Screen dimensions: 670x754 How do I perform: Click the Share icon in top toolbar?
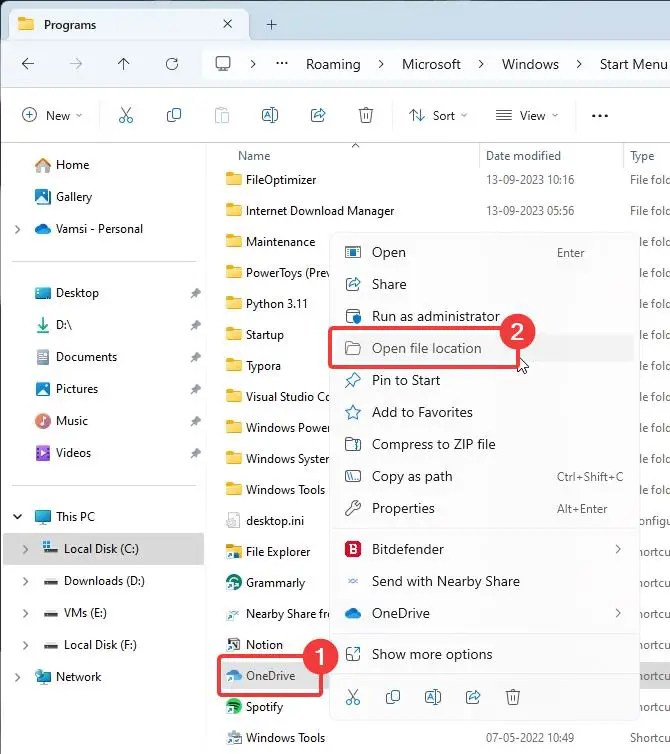point(318,116)
